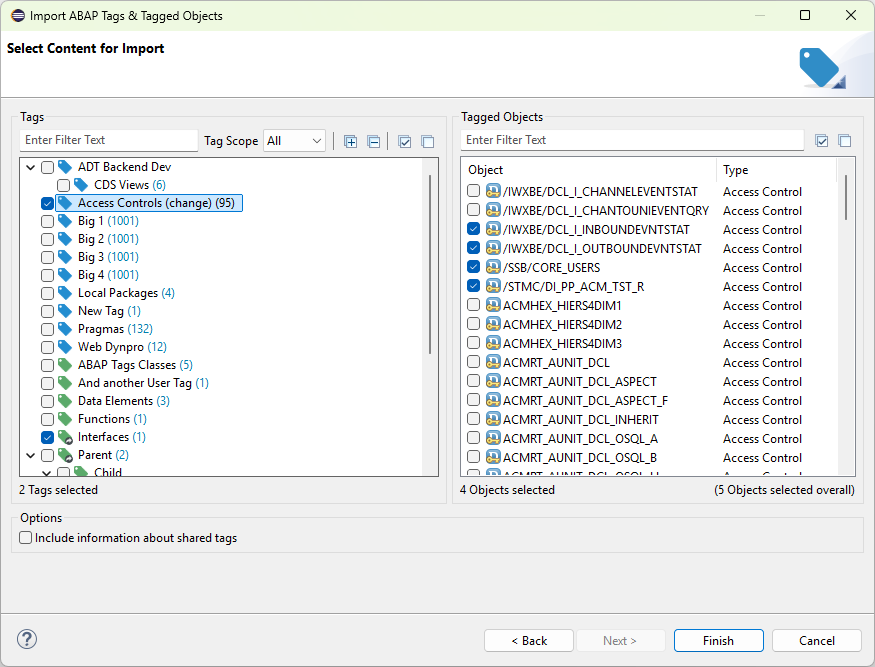This screenshot has height=667, width=875.
Task: Click Check All icon in Tagged Objects
Action: coord(821,141)
